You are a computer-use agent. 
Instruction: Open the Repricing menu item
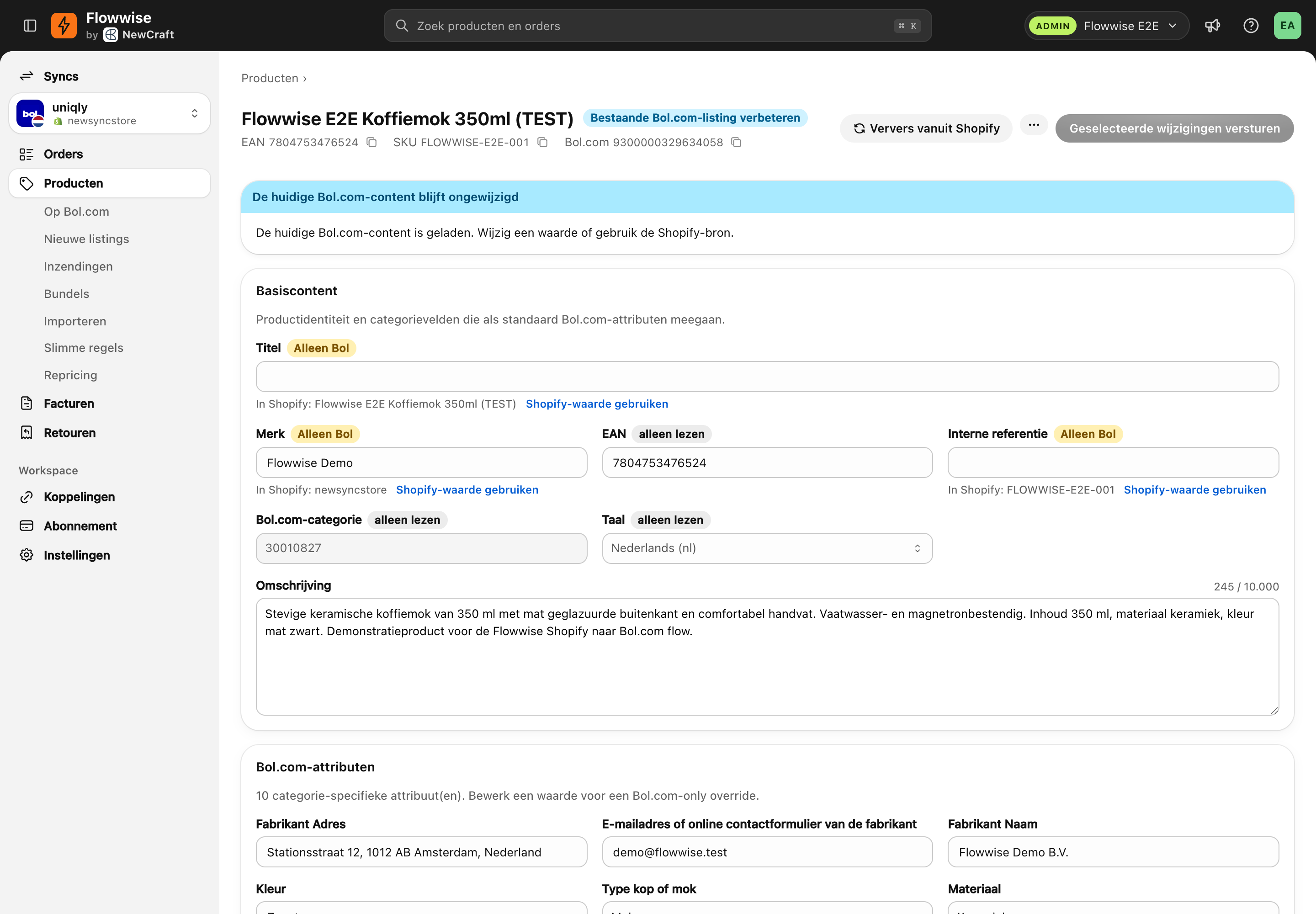pos(70,375)
